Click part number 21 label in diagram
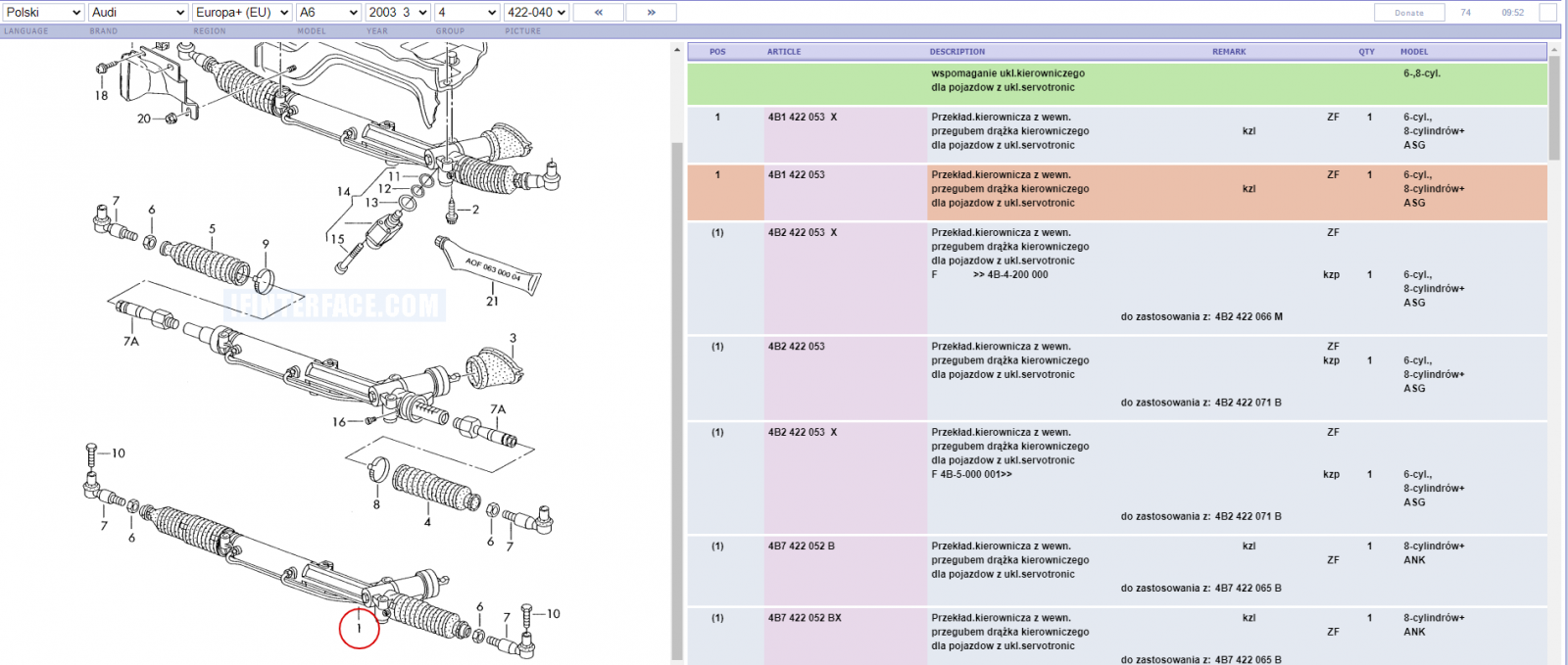Screen dimensions: 1568x665 pyautogui.click(x=492, y=302)
